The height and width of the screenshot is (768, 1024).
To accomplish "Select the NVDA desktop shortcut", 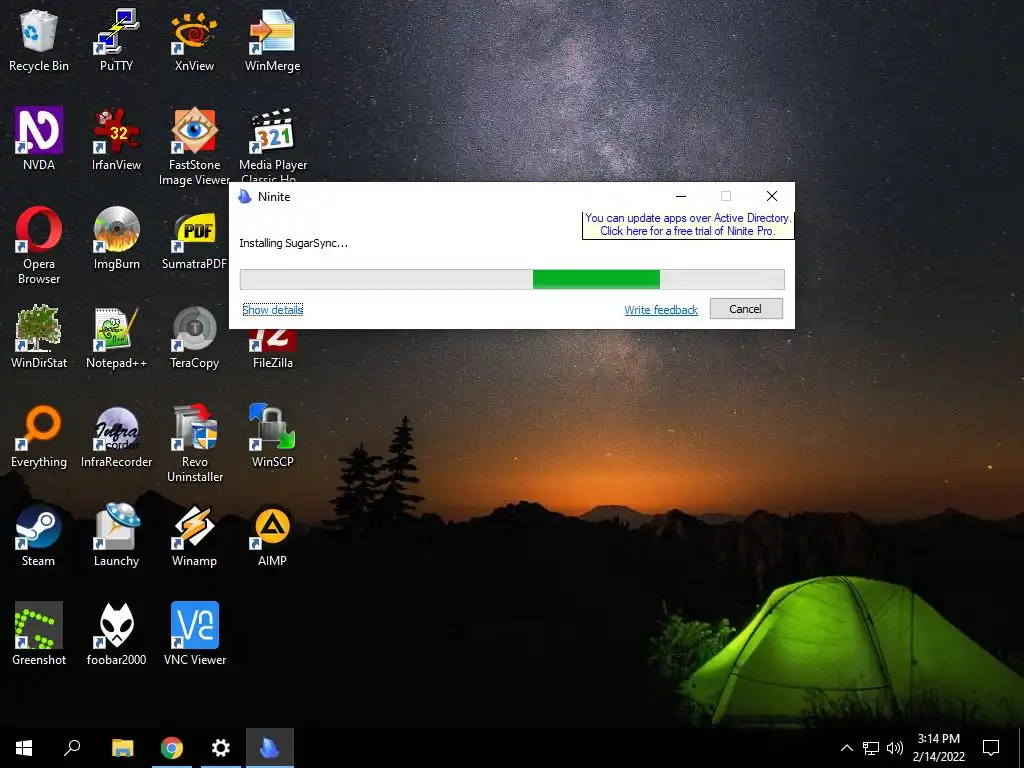I will click(39, 139).
